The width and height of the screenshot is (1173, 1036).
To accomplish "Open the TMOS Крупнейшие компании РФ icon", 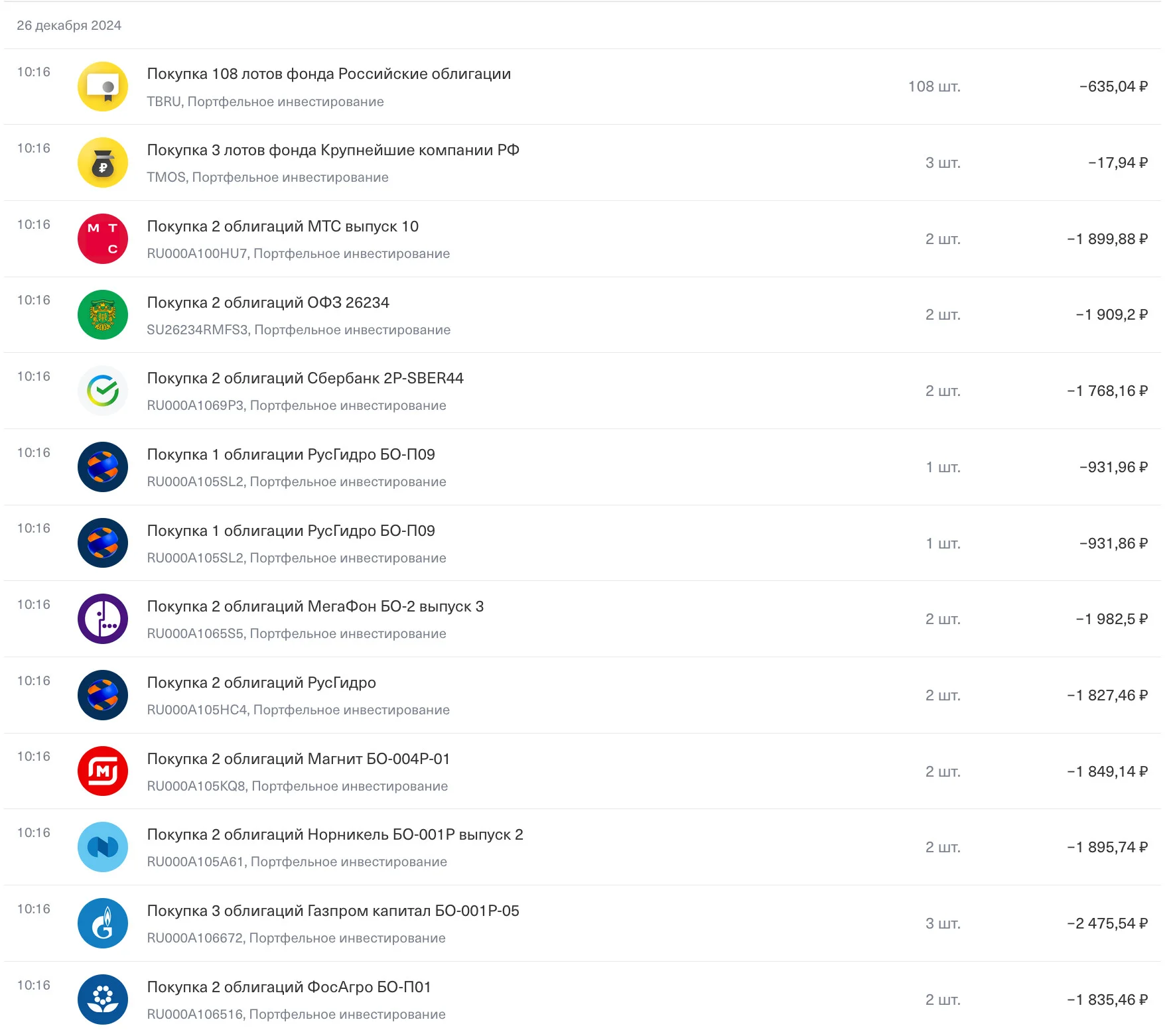I will coord(103,162).
